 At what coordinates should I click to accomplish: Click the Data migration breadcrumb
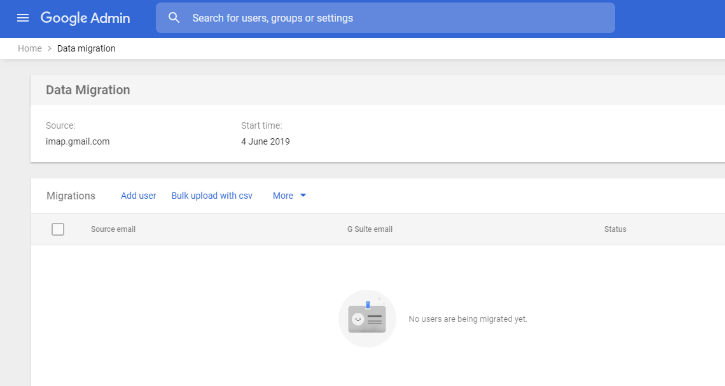(86, 49)
